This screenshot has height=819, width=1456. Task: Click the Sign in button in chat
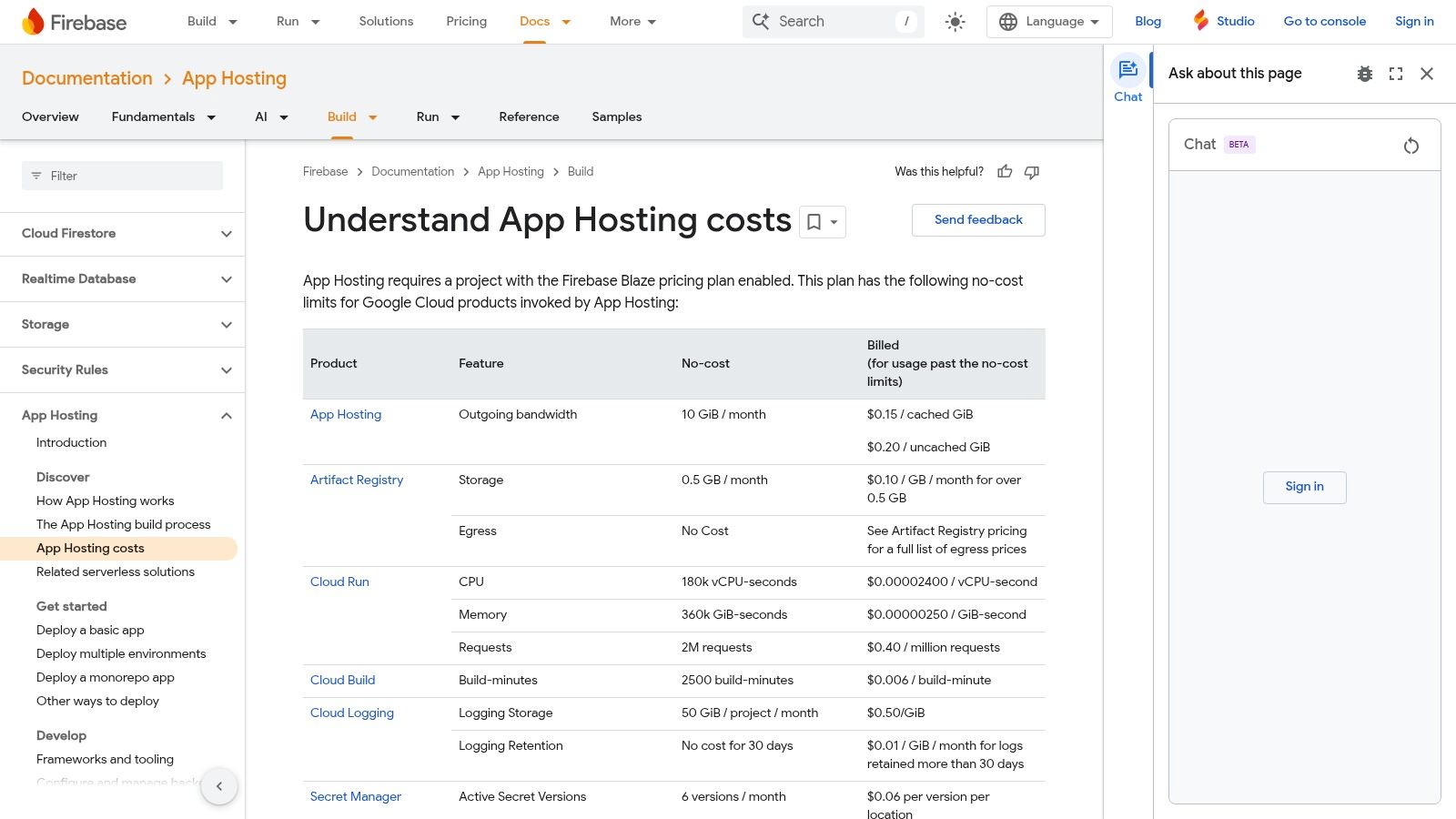1304,487
